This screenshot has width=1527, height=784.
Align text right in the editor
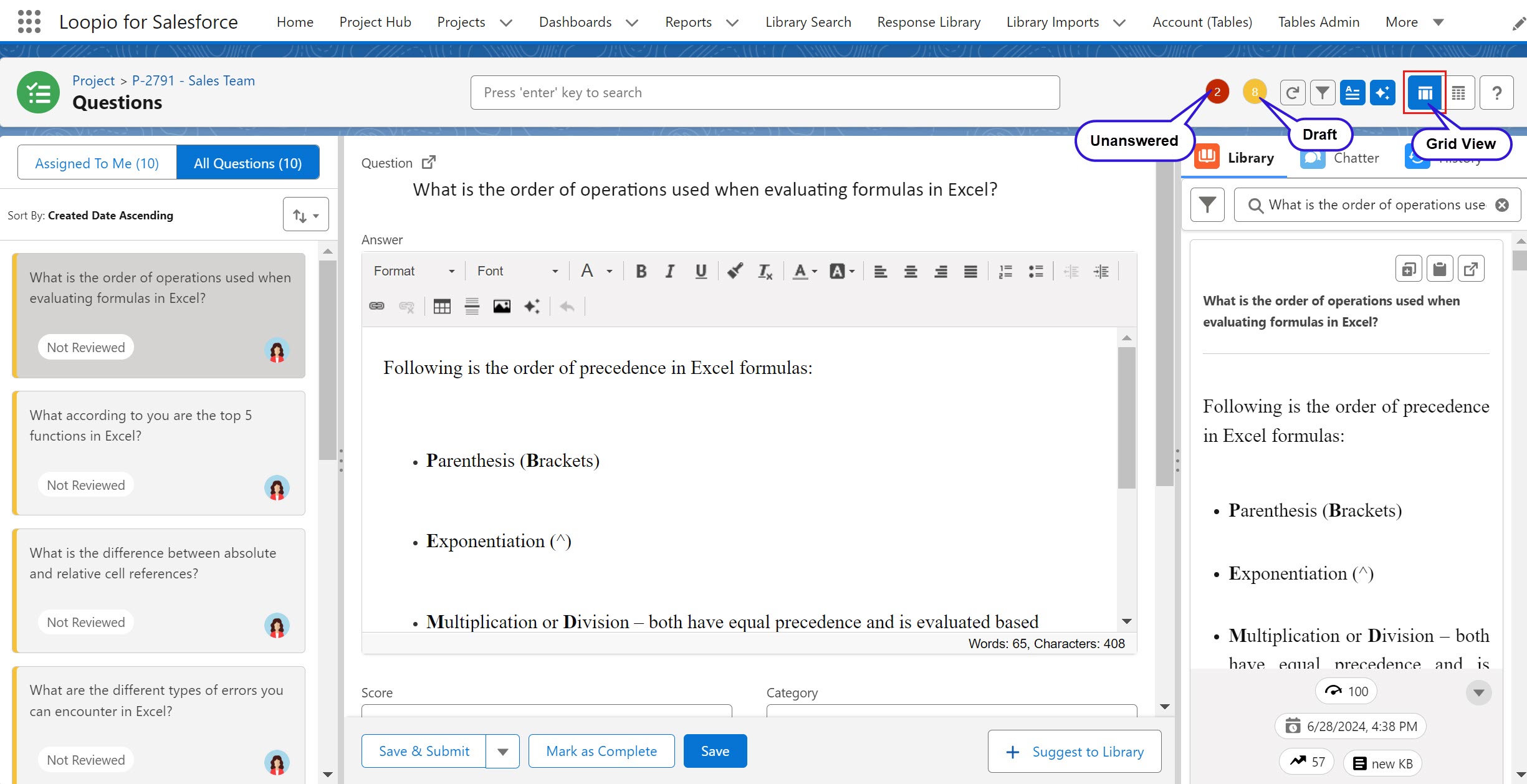[941, 271]
